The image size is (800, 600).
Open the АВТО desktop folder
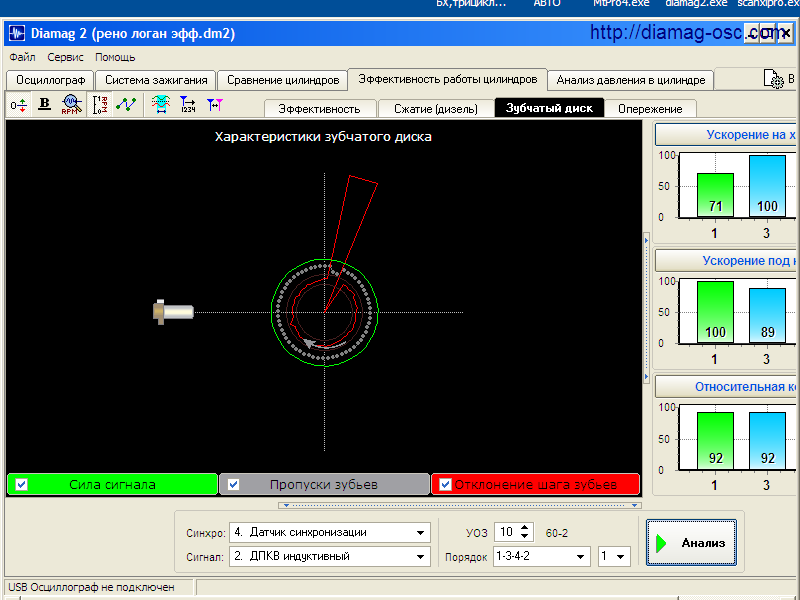pos(547,4)
